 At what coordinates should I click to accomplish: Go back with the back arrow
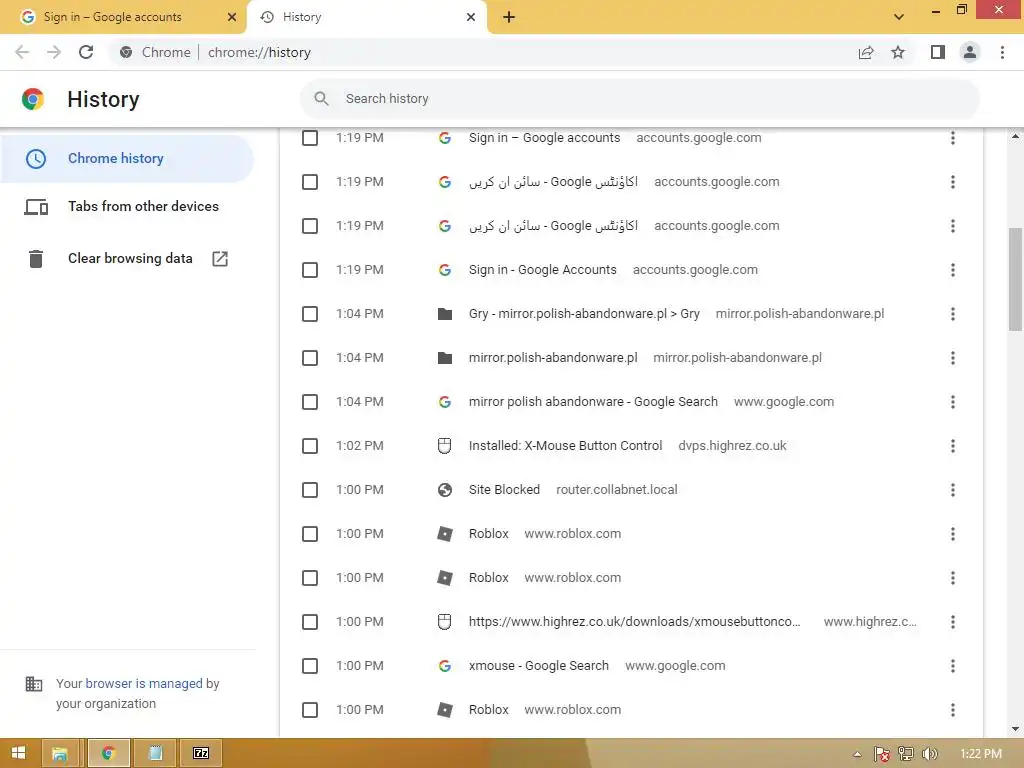22,52
